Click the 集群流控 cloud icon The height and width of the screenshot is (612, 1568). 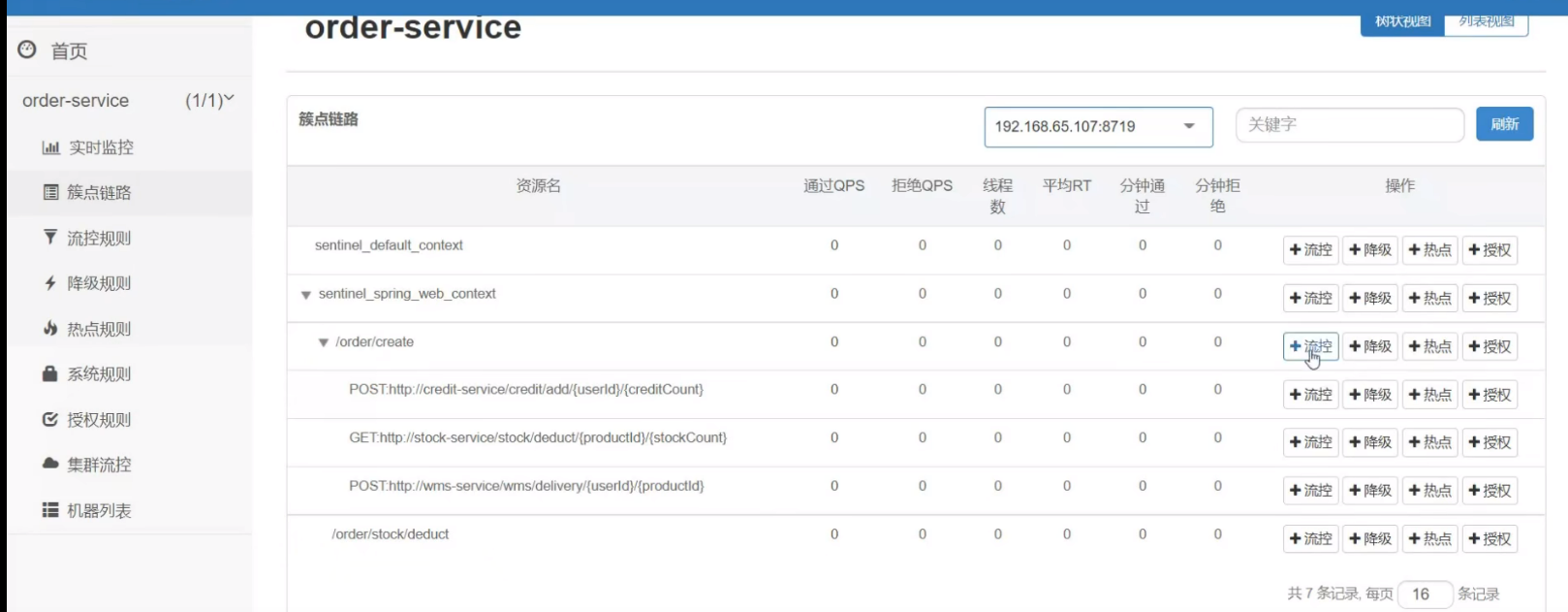[x=50, y=464]
